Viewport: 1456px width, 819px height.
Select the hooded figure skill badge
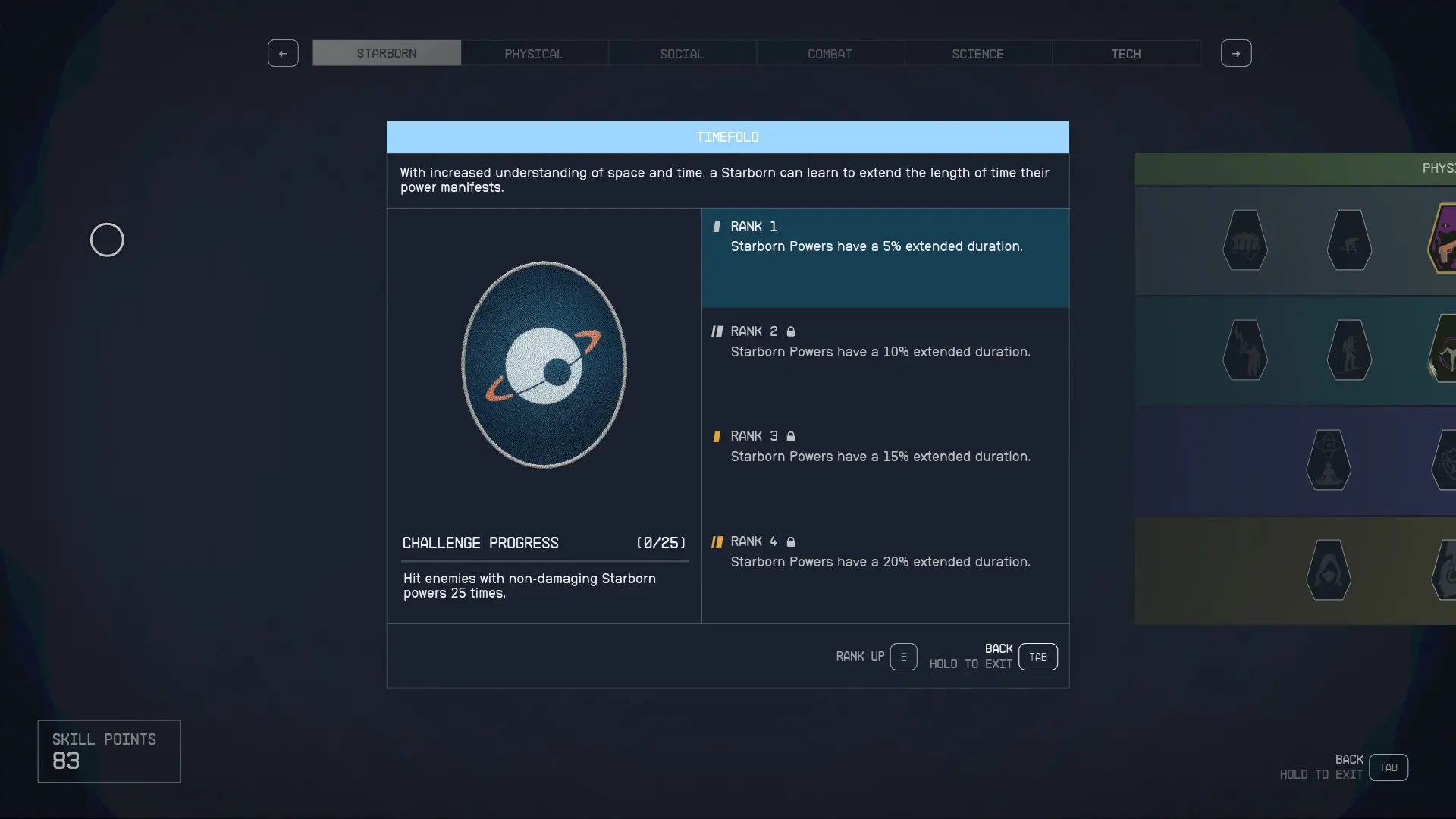tap(1328, 570)
